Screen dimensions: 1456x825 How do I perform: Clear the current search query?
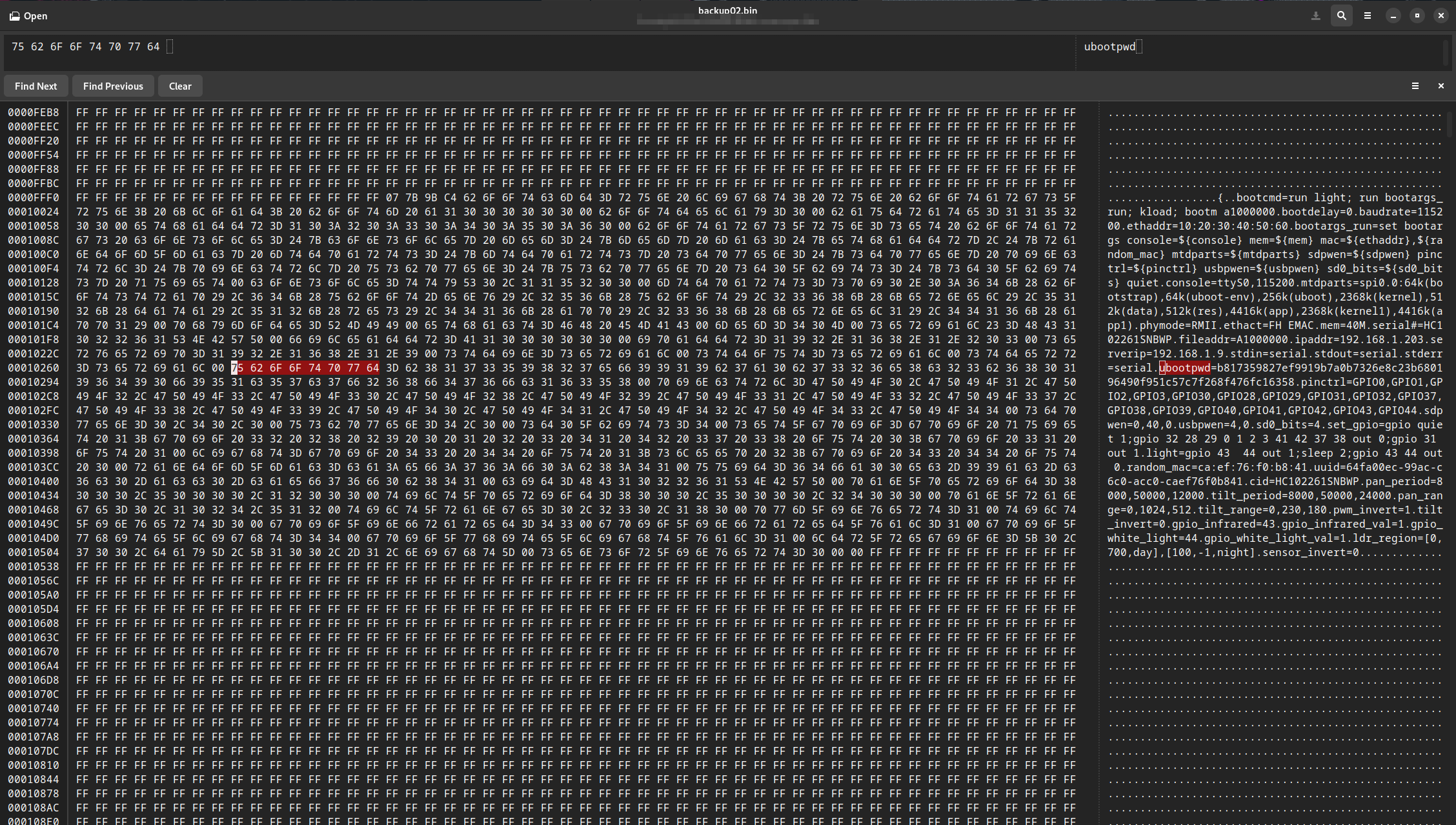tap(180, 86)
